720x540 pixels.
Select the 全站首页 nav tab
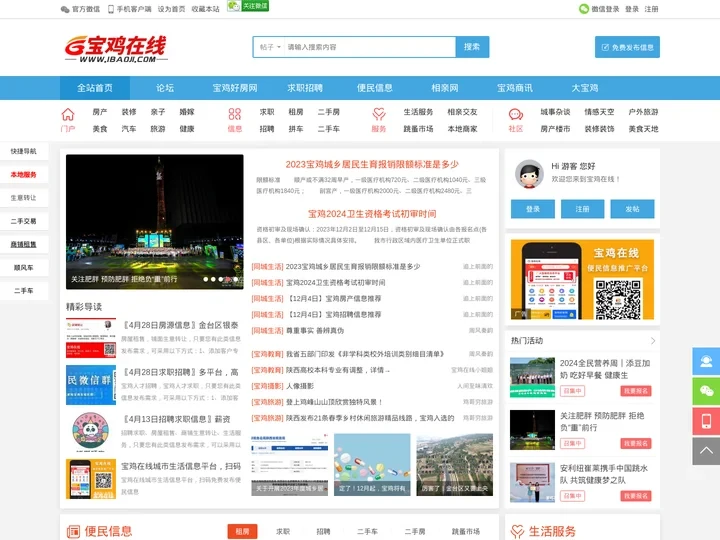click(95, 88)
